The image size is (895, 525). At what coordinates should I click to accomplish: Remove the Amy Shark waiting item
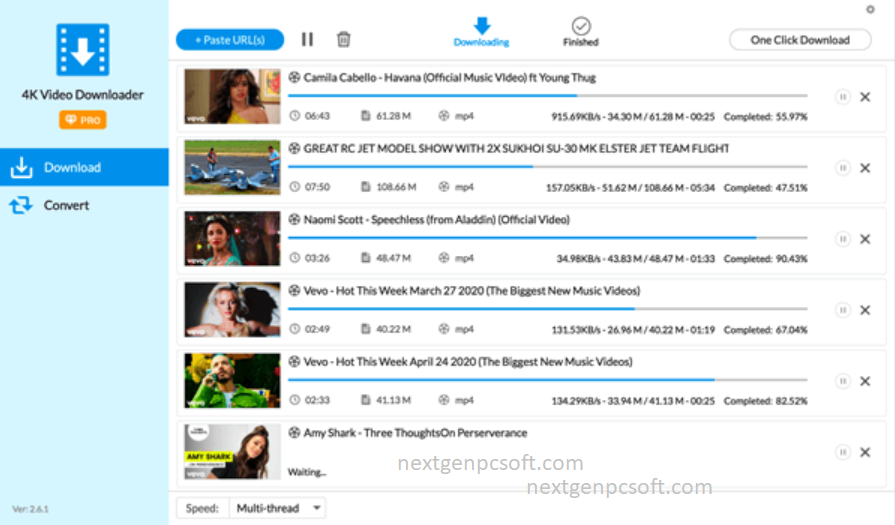[865, 452]
